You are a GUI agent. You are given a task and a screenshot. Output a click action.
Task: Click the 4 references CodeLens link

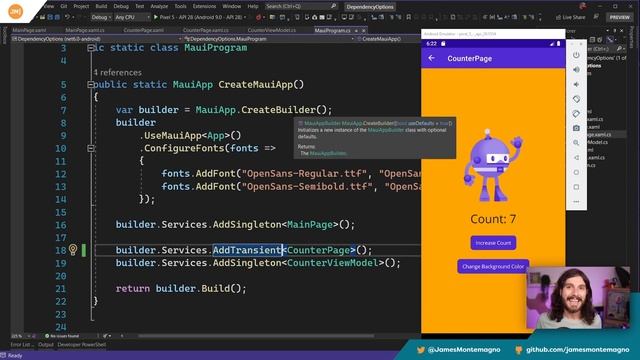tap(118, 73)
